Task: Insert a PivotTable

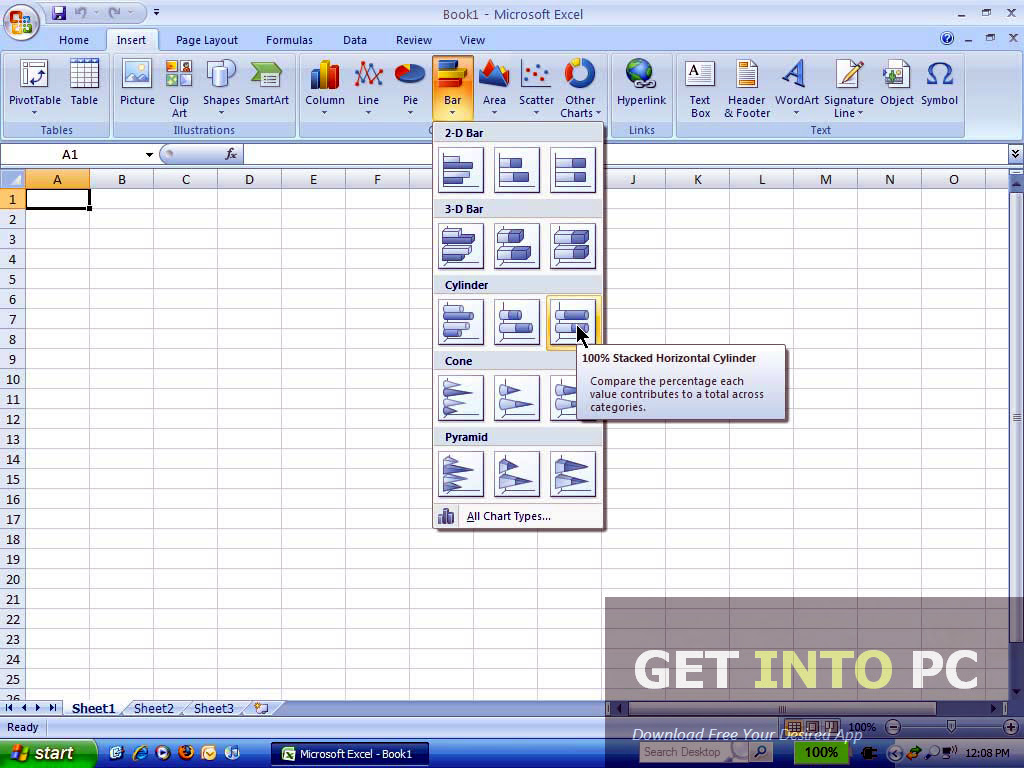Action: (35, 88)
